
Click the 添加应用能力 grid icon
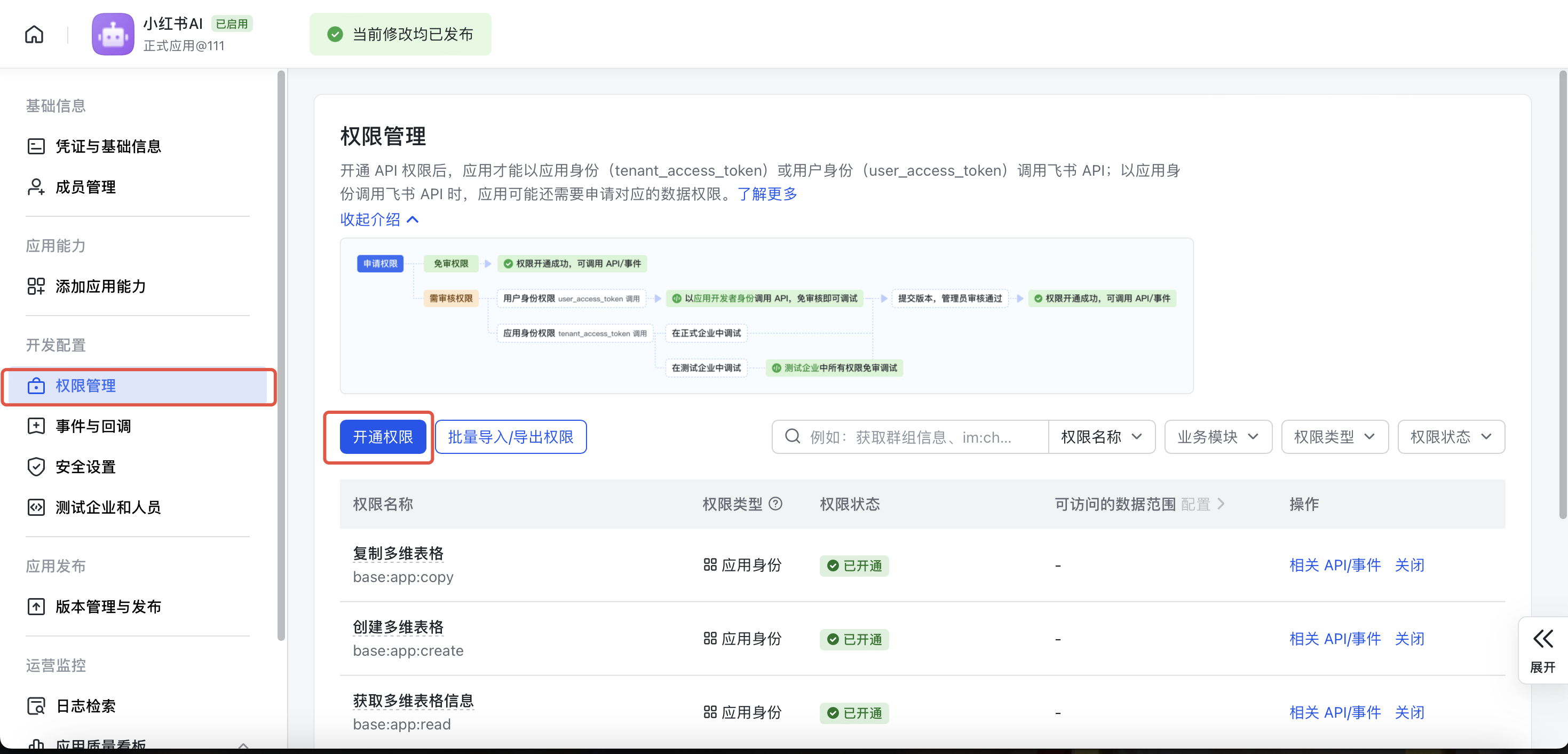click(x=36, y=286)
